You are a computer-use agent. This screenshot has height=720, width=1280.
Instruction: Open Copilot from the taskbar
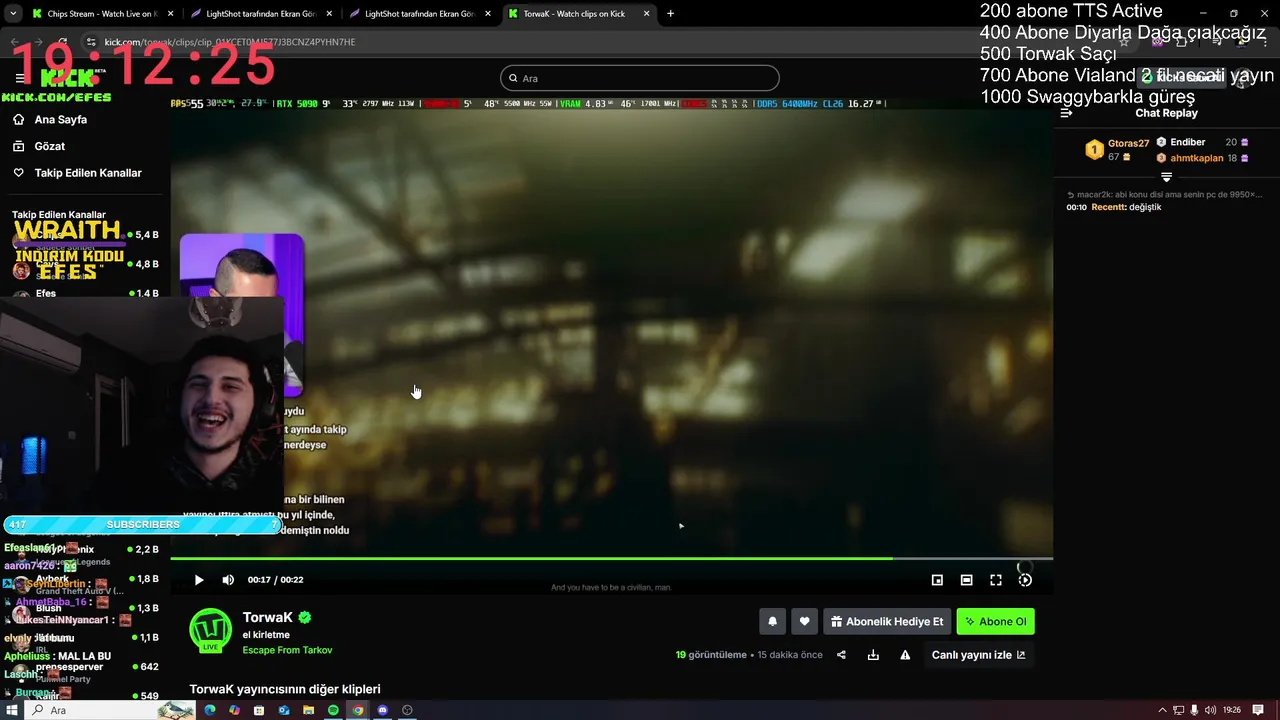pyautogui.click(x=234, y=710)
